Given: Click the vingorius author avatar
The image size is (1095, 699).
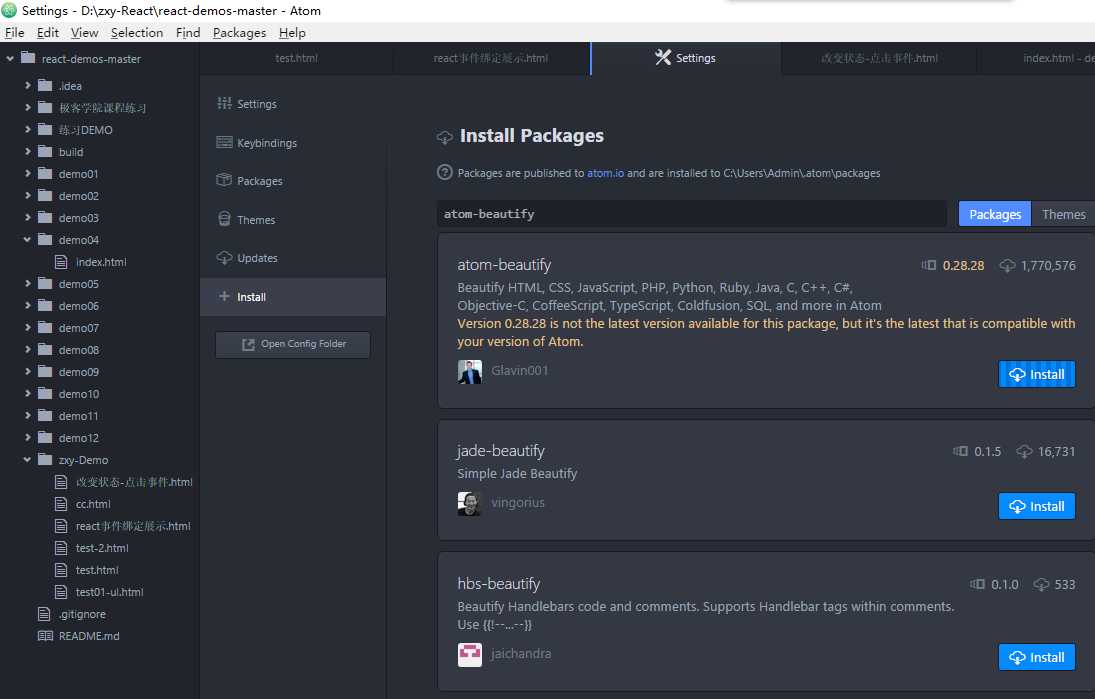Looking at the screenshot, I should click(469, 503).
